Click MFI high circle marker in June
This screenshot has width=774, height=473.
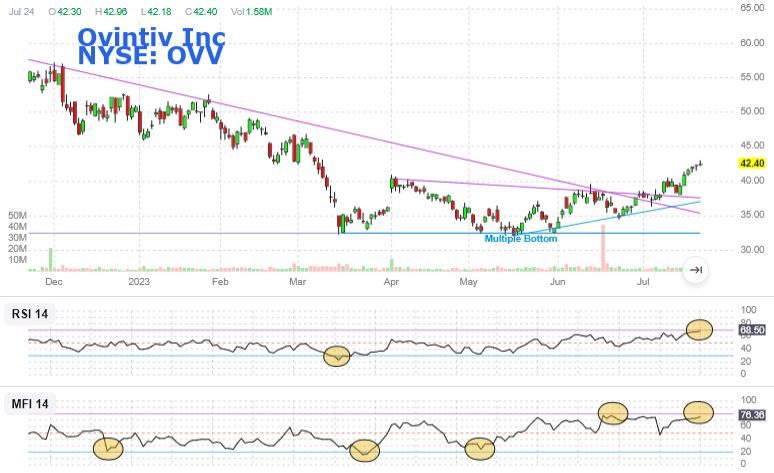click(612, 412)
